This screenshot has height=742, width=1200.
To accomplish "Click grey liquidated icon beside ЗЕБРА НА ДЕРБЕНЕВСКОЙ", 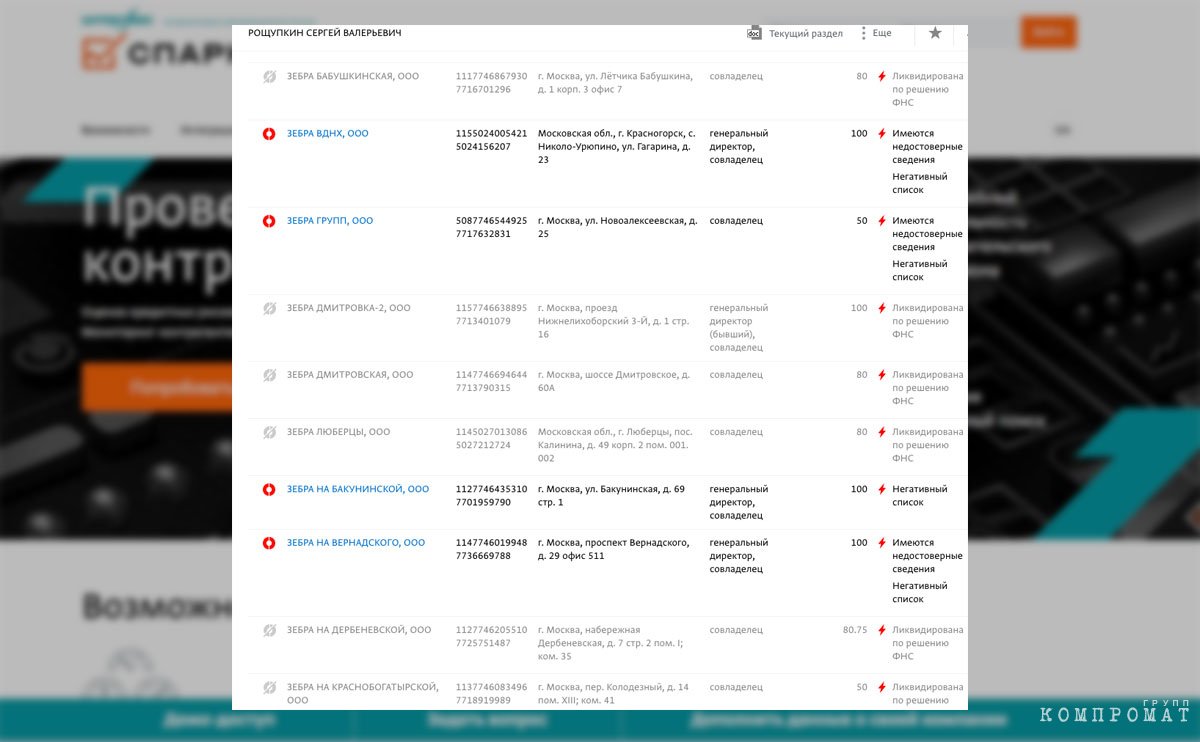I will (269, 630).
